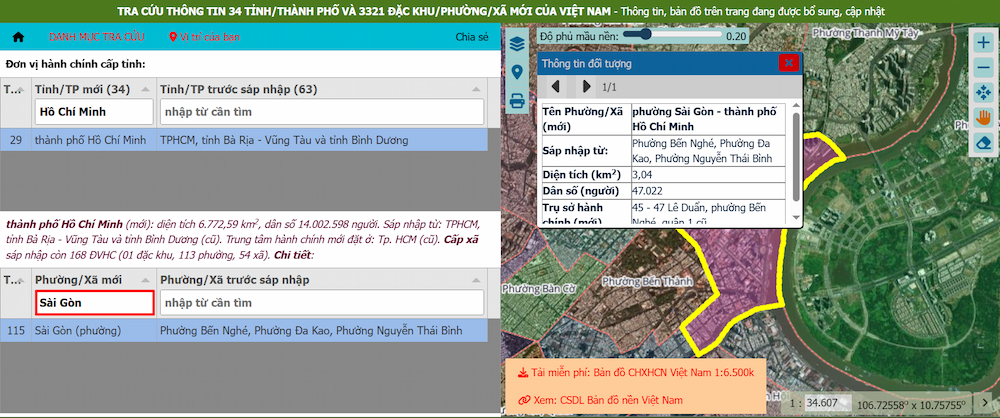Image resolution: width=1000 pixels, height=418 pixels.
Task: Activate the pan hand tool
Action: [x=983, y=118]
